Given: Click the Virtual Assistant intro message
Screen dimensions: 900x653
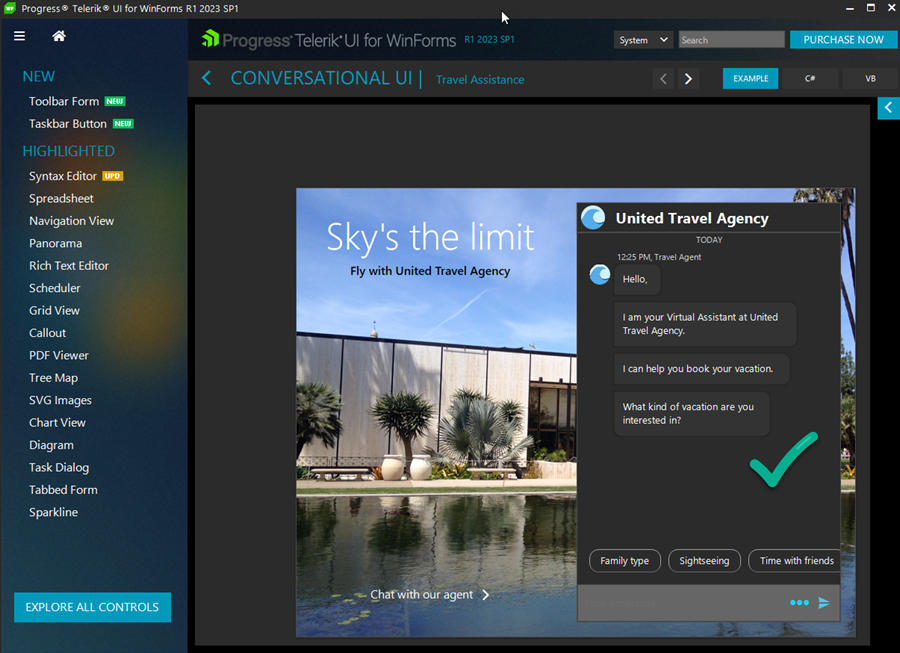Looking at the screenshot, I should [705, 324].
